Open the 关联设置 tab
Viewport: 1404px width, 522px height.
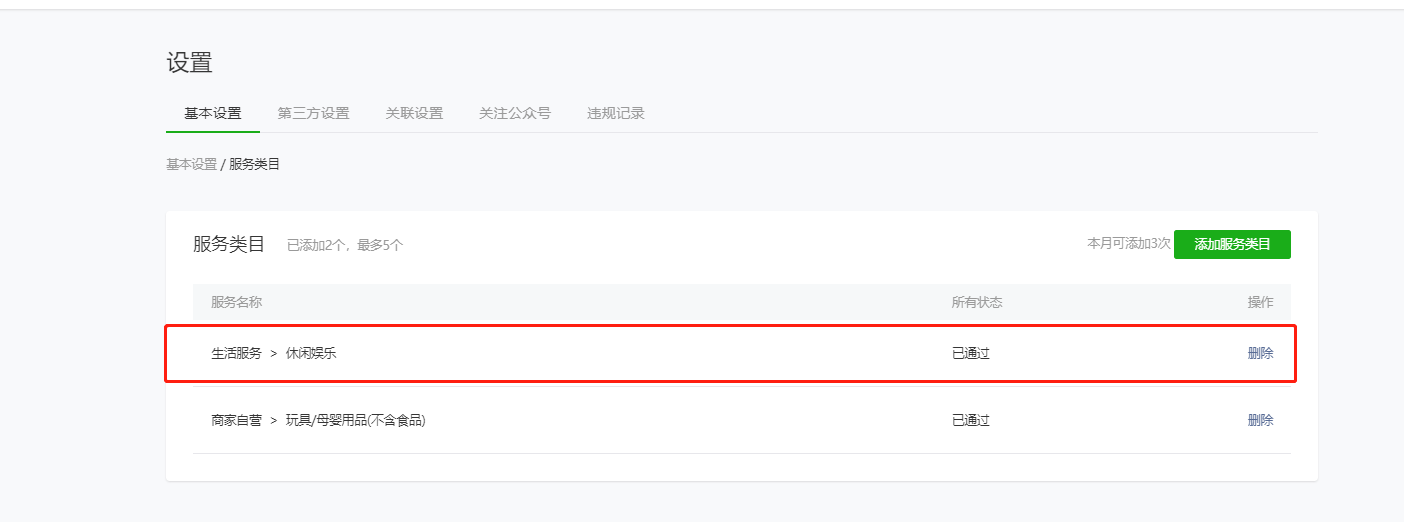tap(414, 113)
